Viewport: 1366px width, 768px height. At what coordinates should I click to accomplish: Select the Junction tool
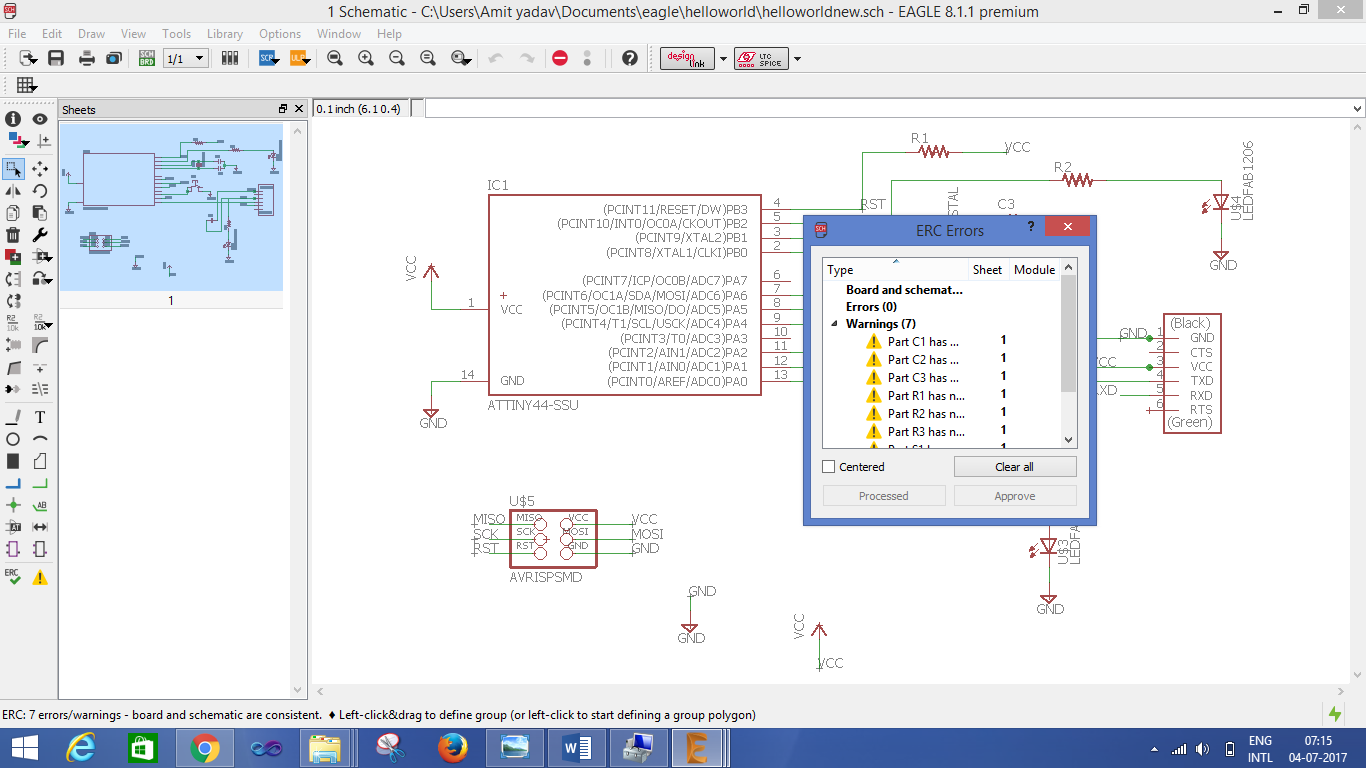[x=13, y=505]
